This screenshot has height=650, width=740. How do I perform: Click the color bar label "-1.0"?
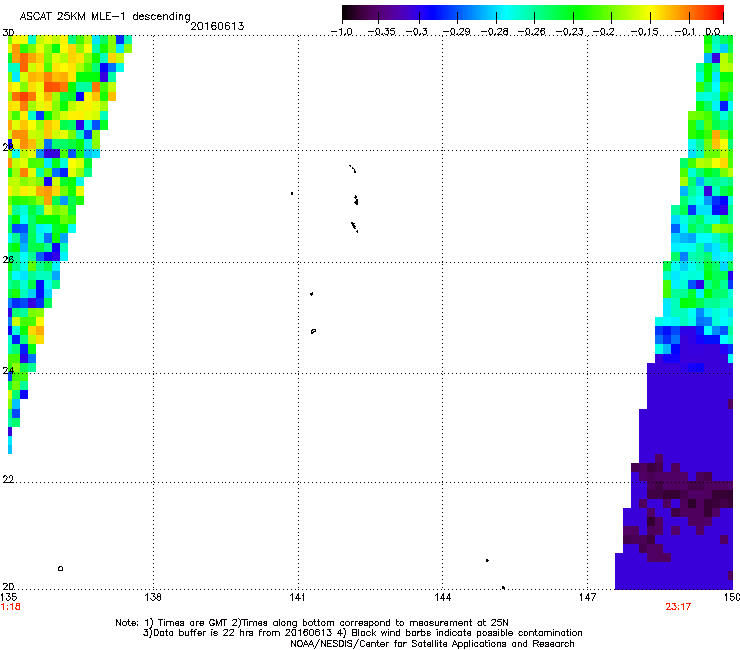point(342,32)
